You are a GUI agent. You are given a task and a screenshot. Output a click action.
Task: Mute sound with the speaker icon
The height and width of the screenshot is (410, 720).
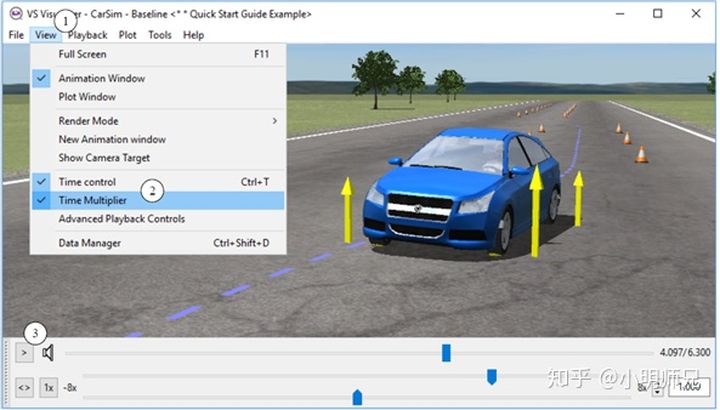[x=48, y=353]
